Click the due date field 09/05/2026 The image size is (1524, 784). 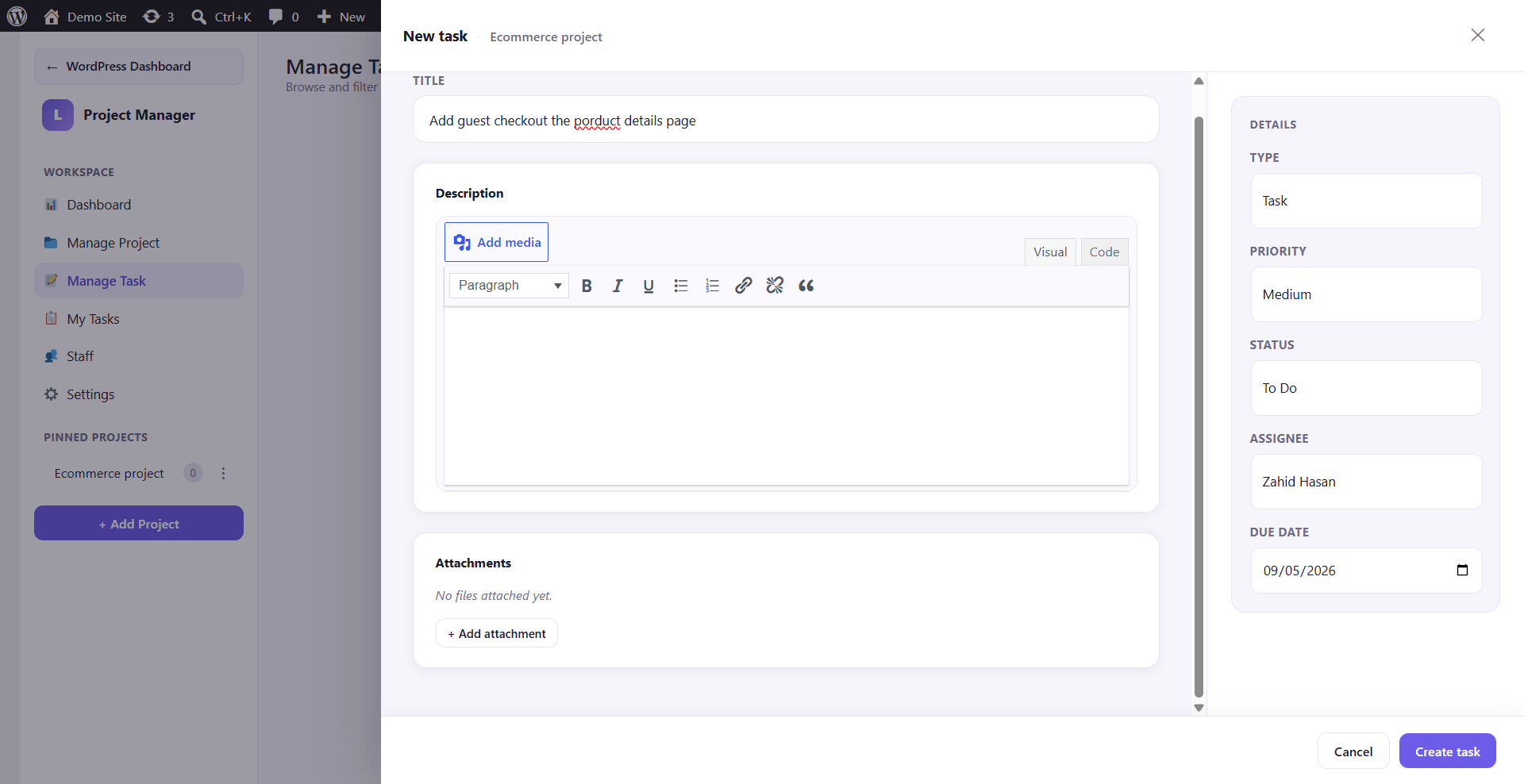(1366, 571)
